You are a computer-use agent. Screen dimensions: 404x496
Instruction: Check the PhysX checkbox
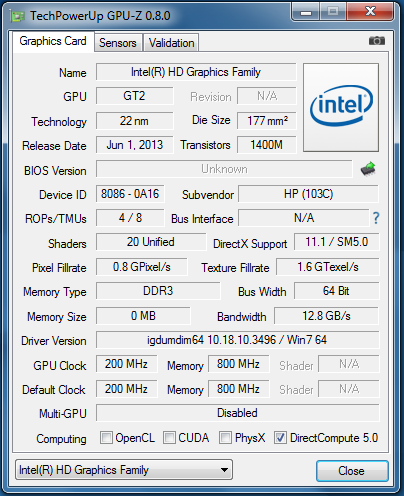pyautogui.click(x=225, y=437)
